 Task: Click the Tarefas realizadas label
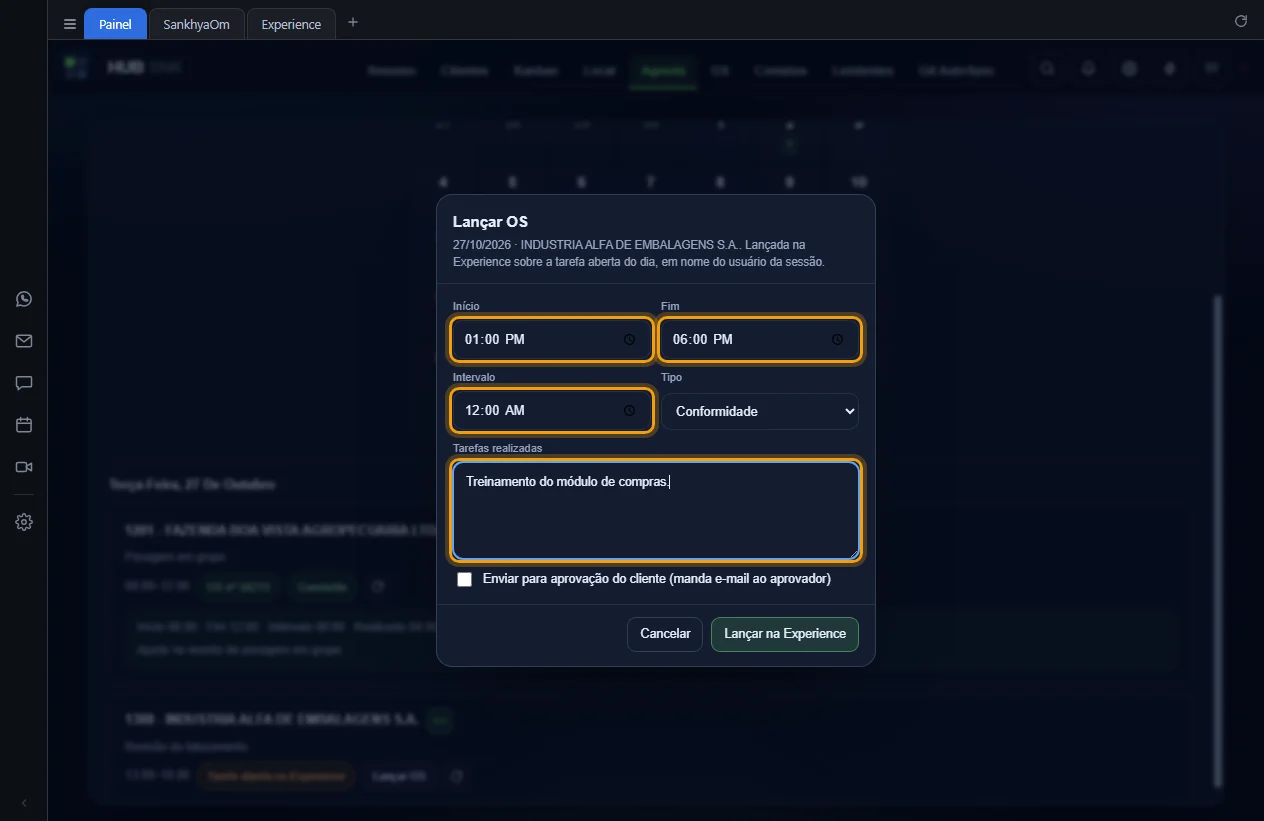pos(498,448)
